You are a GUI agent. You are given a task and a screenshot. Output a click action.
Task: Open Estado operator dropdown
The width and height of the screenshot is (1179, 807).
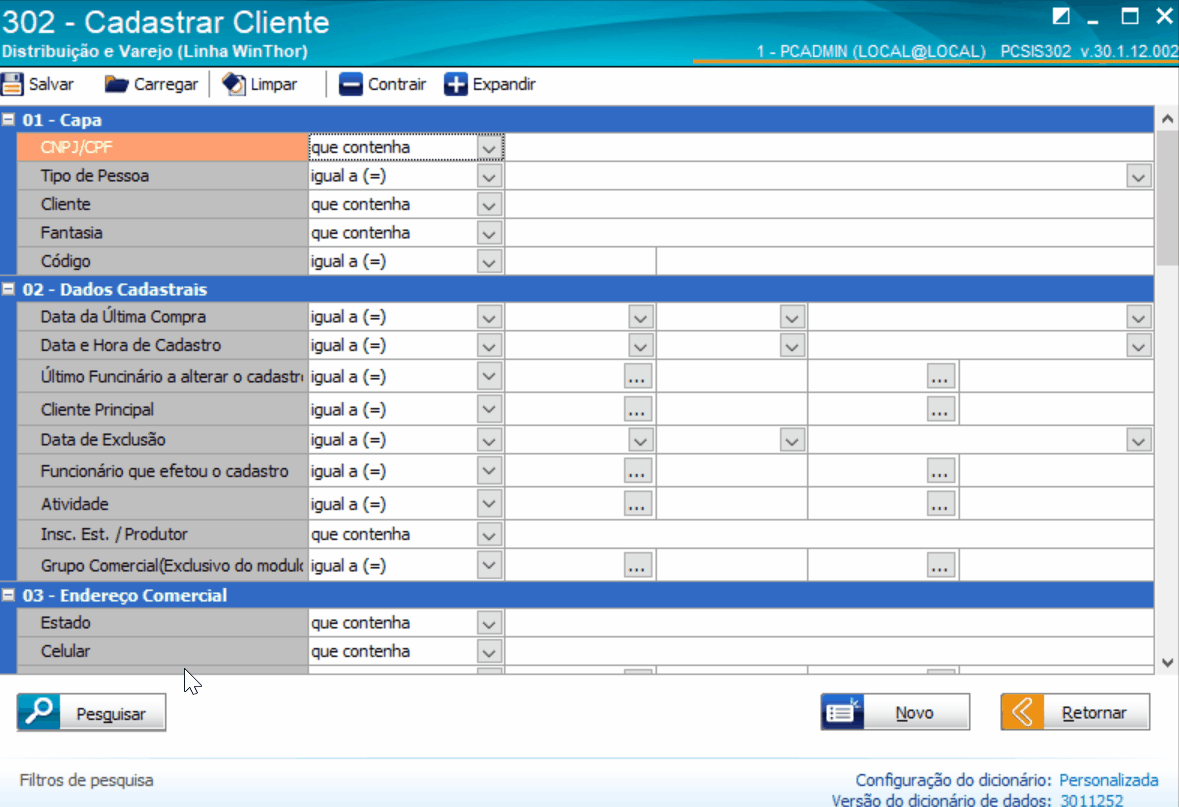coord(489,623)
